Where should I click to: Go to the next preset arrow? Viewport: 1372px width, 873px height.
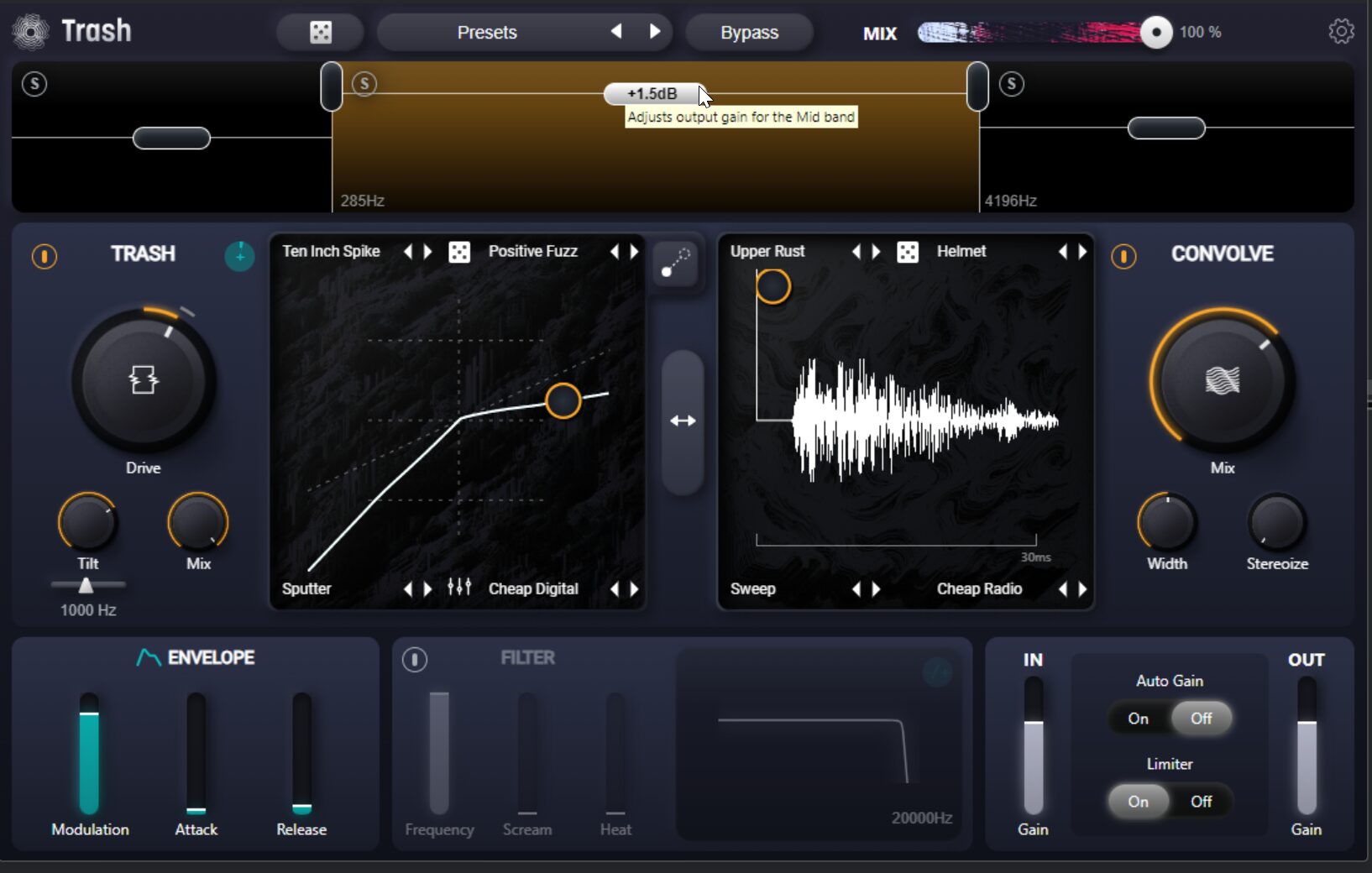[655, 32]
